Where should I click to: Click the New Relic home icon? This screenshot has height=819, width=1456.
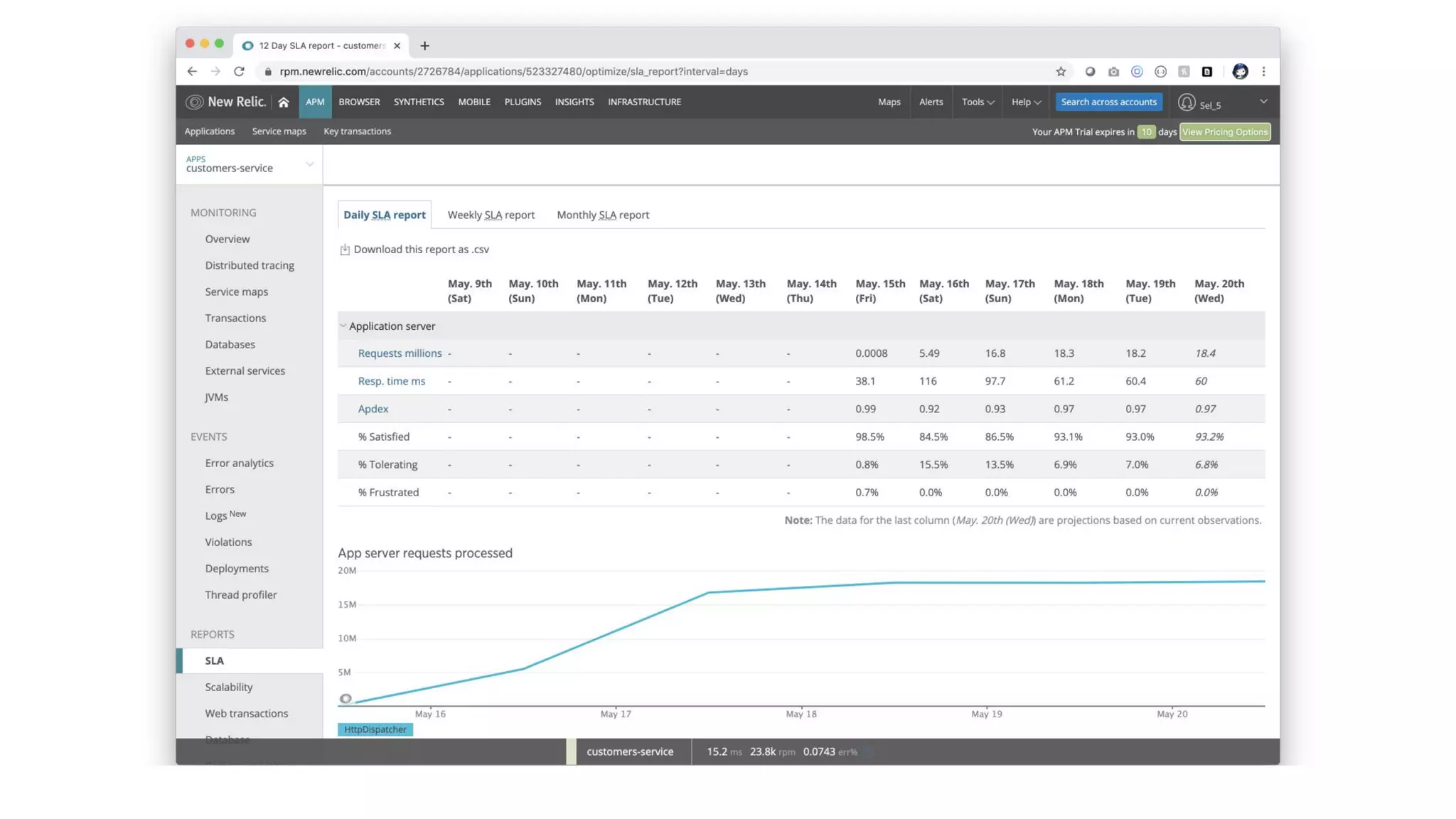click(x=284, y=102)
